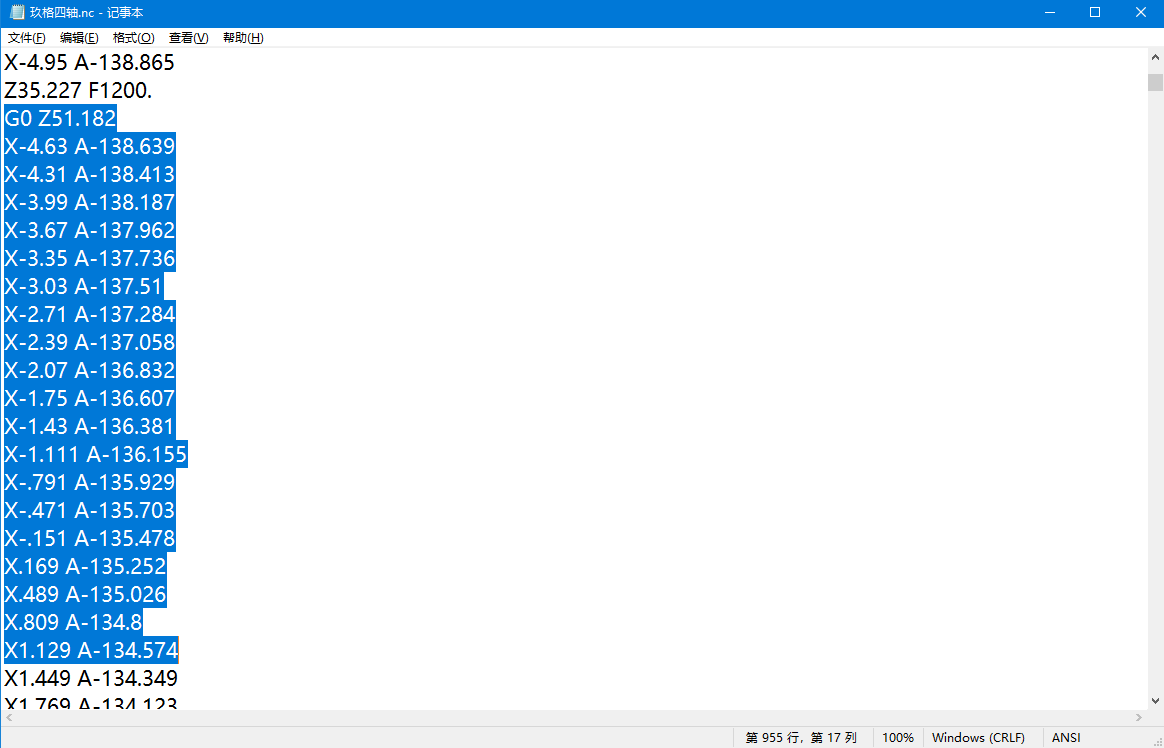
Task: Open the 编辑(E) menu
Action: (79, 38)
